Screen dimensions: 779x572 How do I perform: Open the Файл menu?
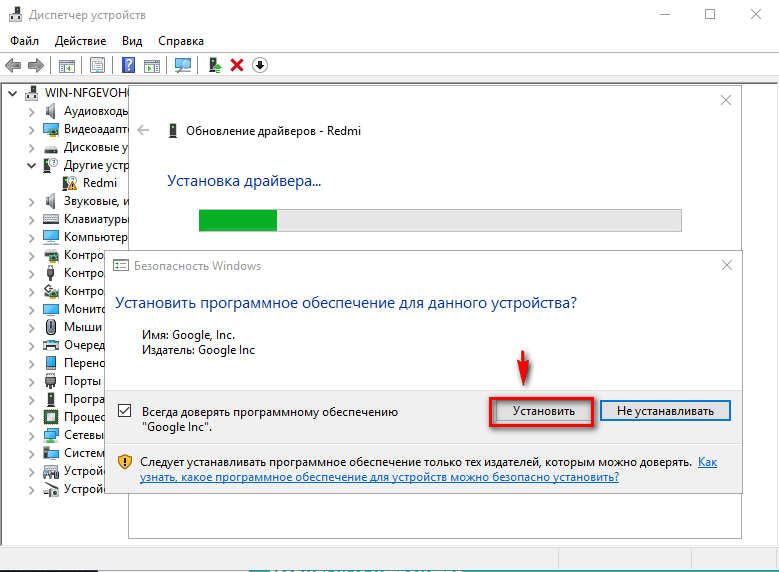25,41
